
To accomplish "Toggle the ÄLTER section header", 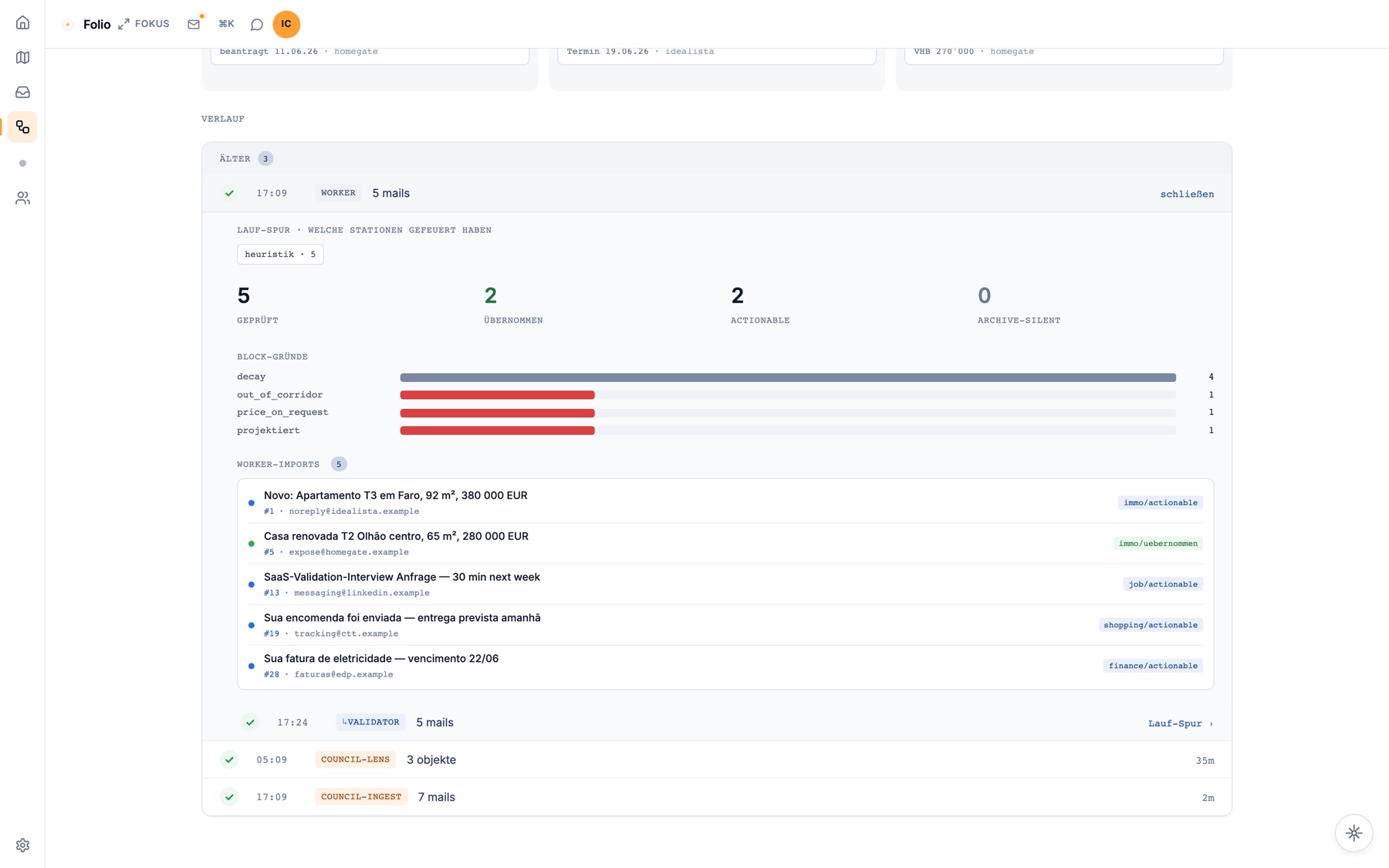I will [717, 159].
